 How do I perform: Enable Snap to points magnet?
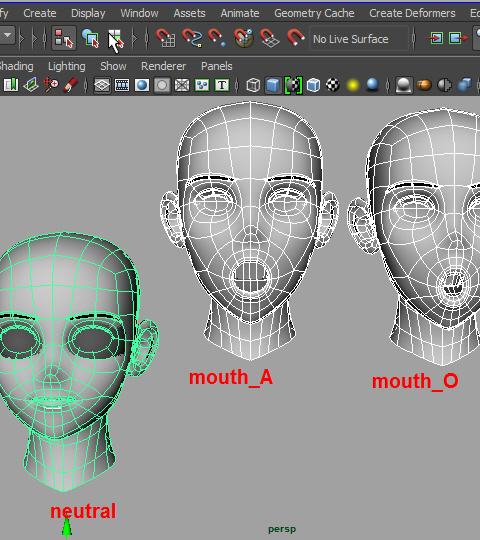[217, 38]
